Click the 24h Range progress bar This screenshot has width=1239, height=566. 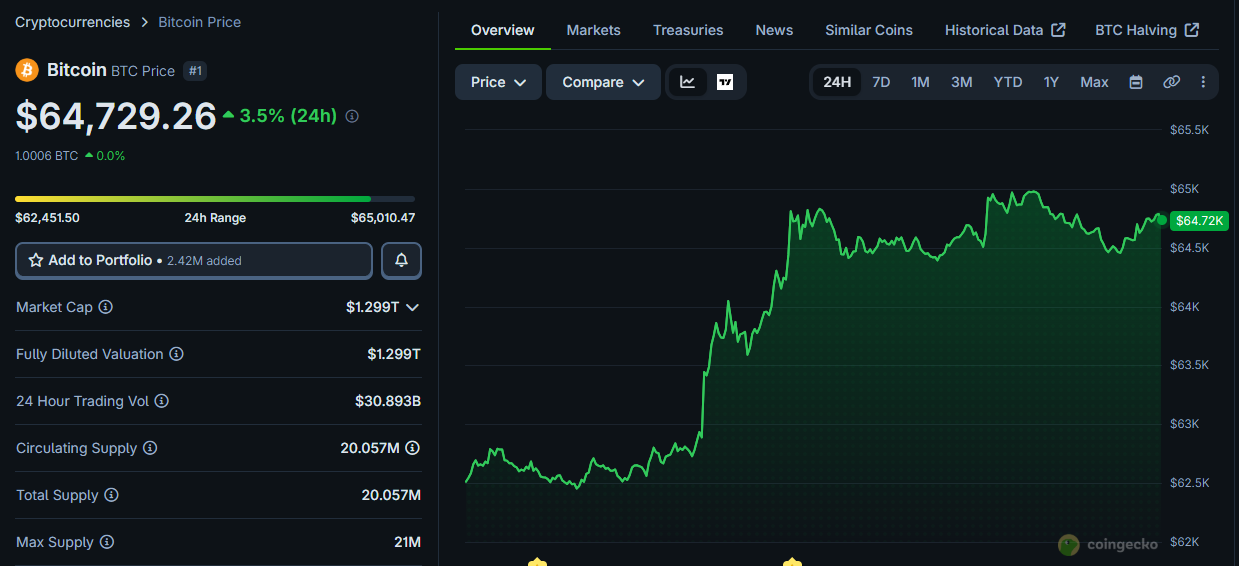[x=215, y=199]
